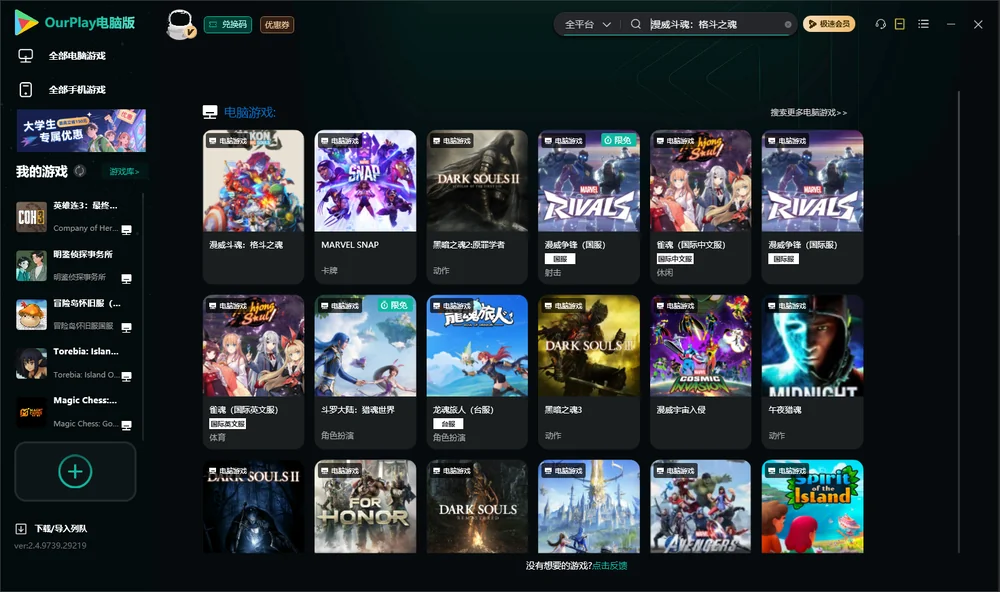Click the customer service headset icon
Viewport: 1000px width, 592px height.
(880, 24)
